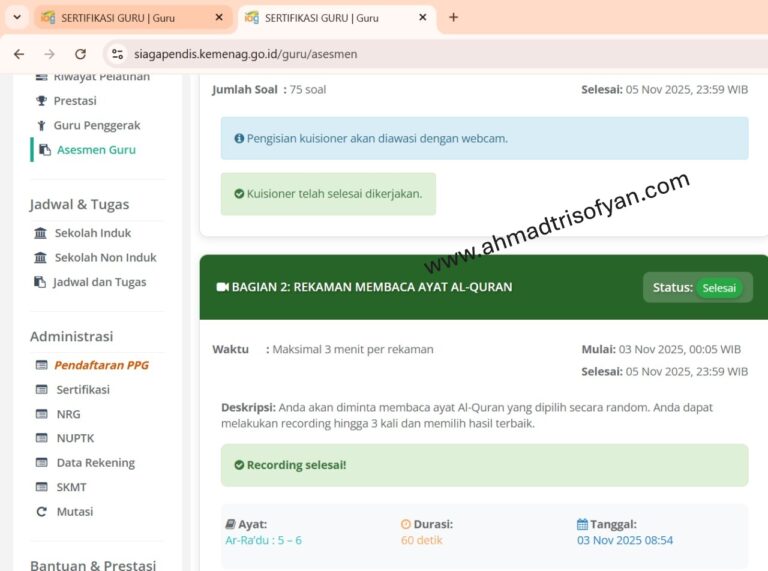The width and height of the screenshot is (768, 571).
Task: Click the browser reload page icon
Action: pyautogui.click(x=80, y=54)
